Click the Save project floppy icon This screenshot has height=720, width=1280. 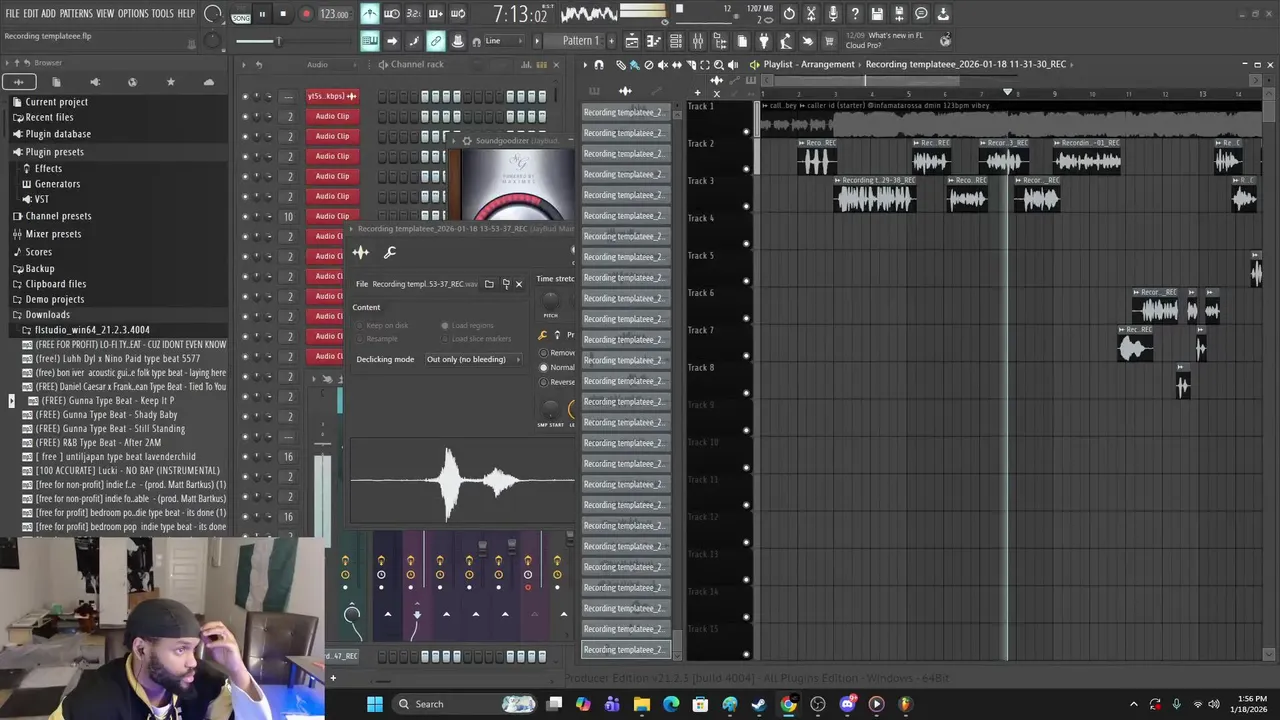tap(877, 14)
